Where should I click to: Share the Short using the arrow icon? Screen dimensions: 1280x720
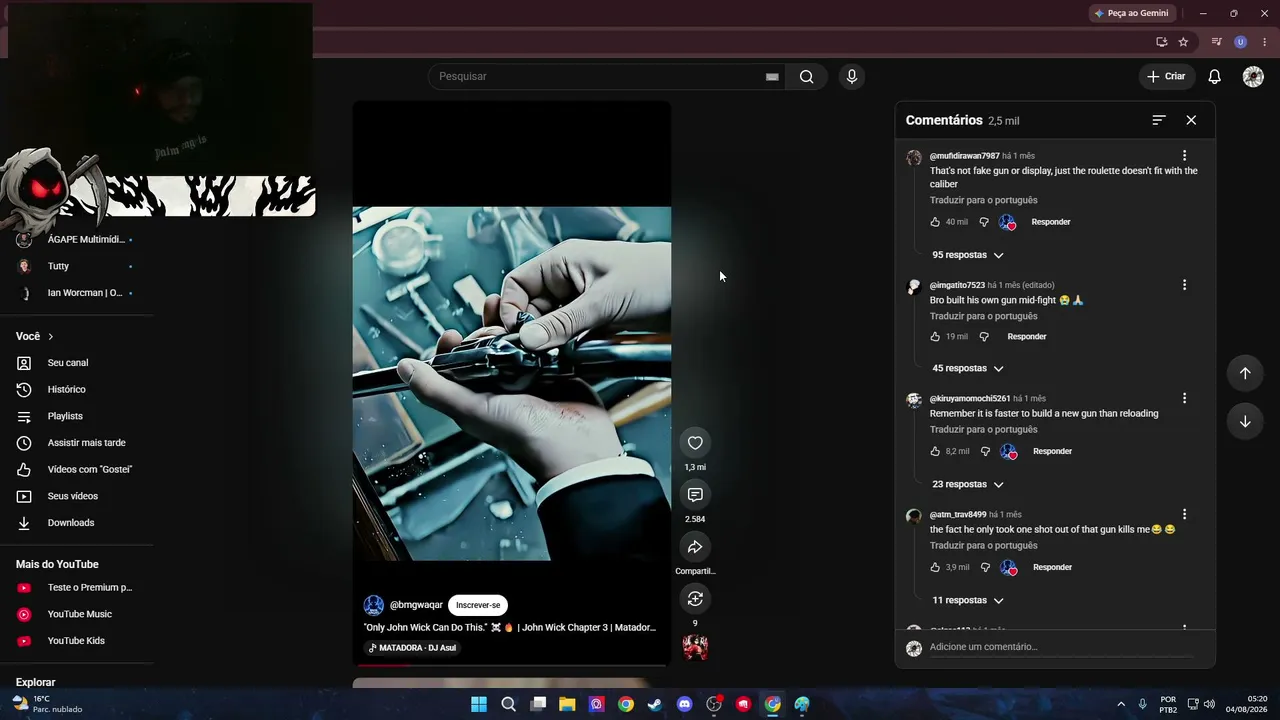click(x=695, y=547)
